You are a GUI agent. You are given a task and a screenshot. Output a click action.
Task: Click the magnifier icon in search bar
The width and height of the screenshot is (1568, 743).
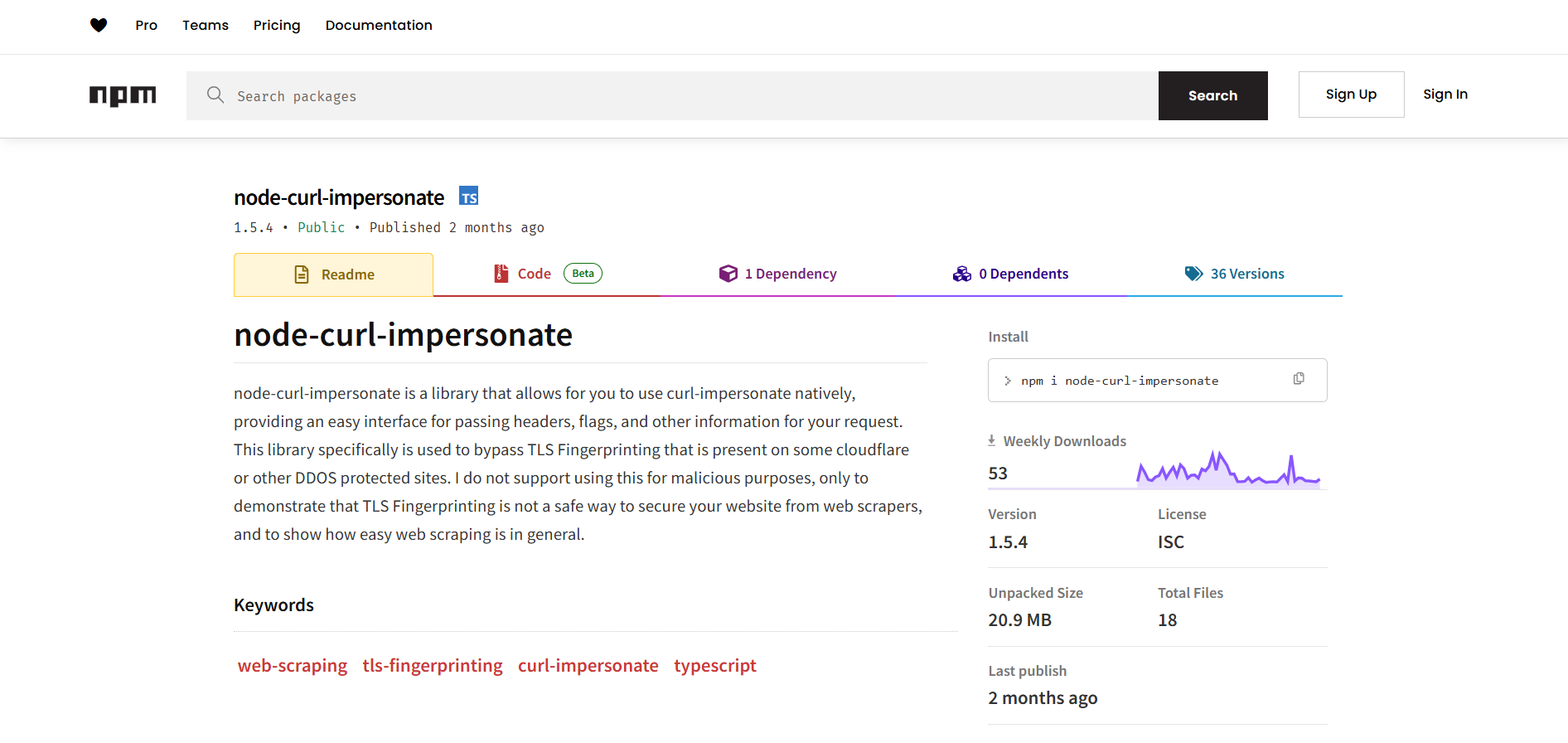click(215, 95)
